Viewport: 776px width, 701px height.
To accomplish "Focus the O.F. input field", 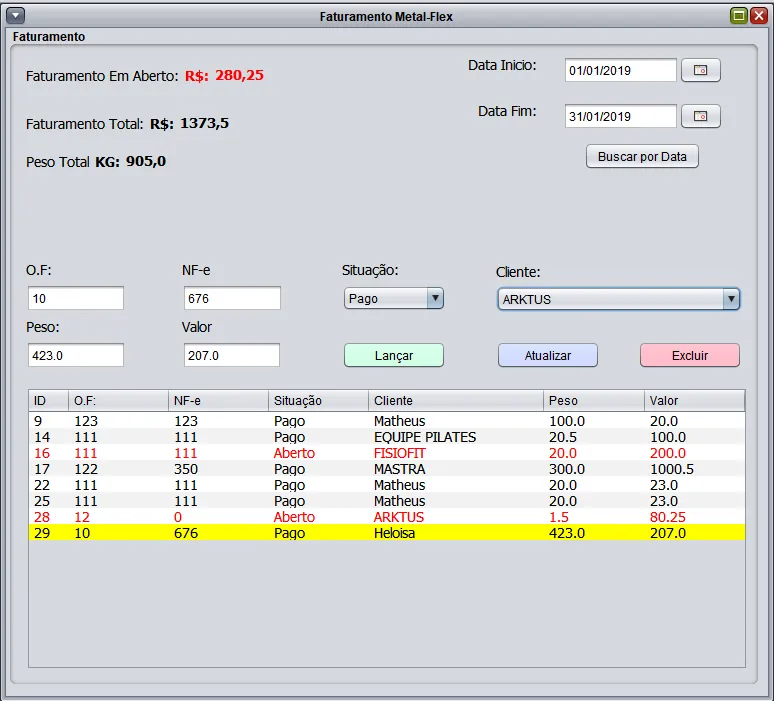I will [x=76, y=298].
